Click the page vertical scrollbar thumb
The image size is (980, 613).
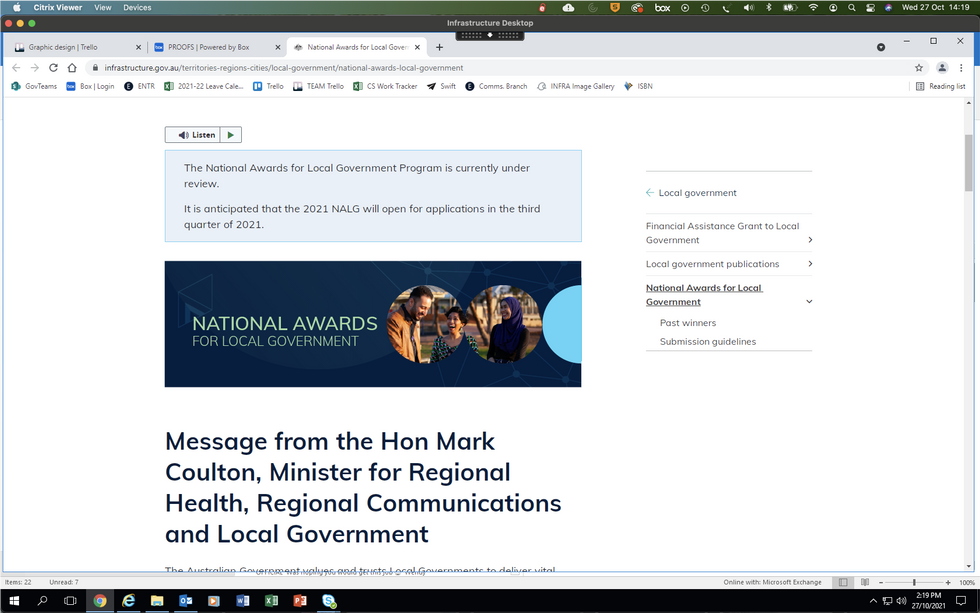(x=969, y=162)
